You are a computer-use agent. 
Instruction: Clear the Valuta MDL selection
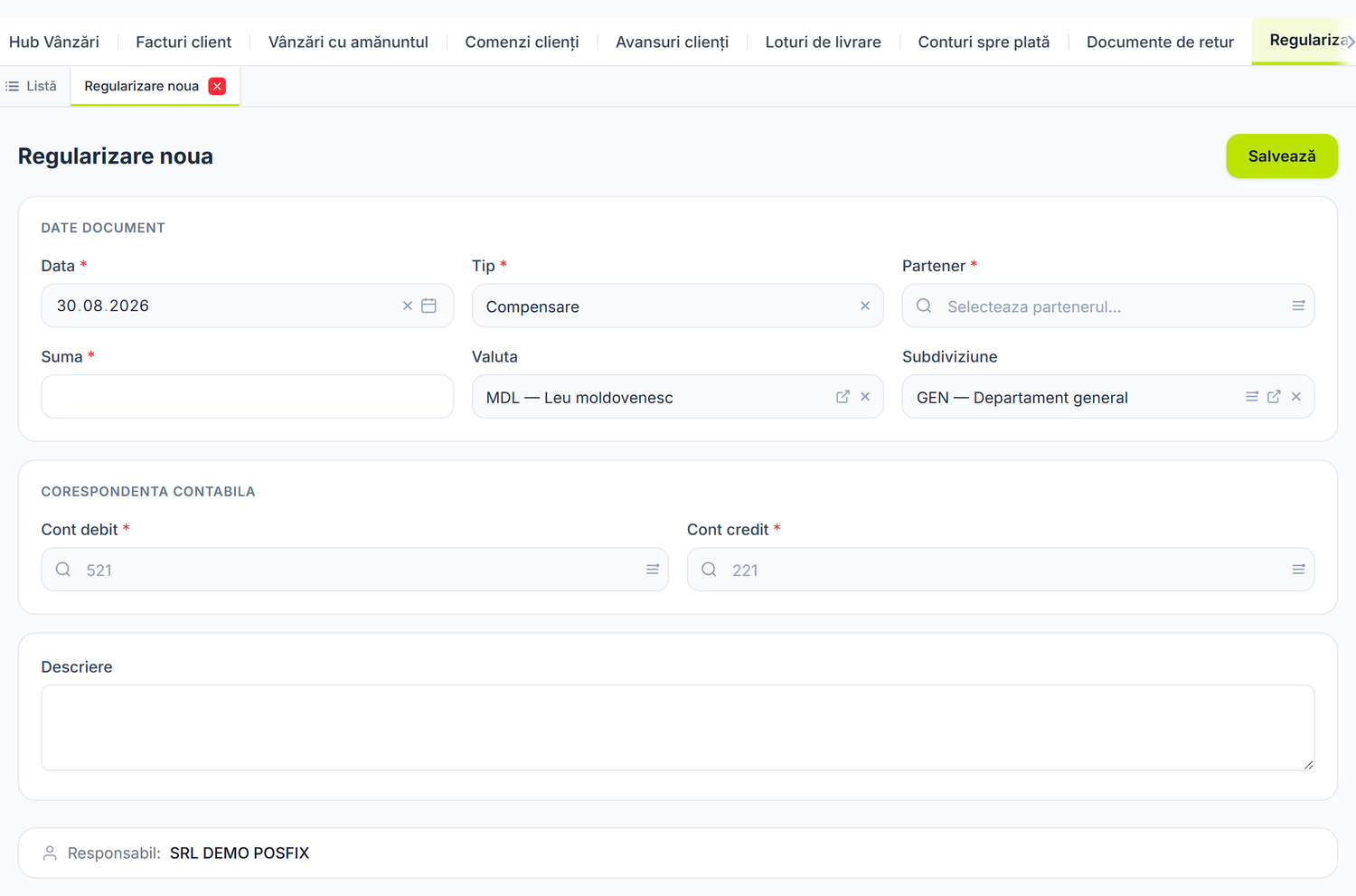coord(865,397)
